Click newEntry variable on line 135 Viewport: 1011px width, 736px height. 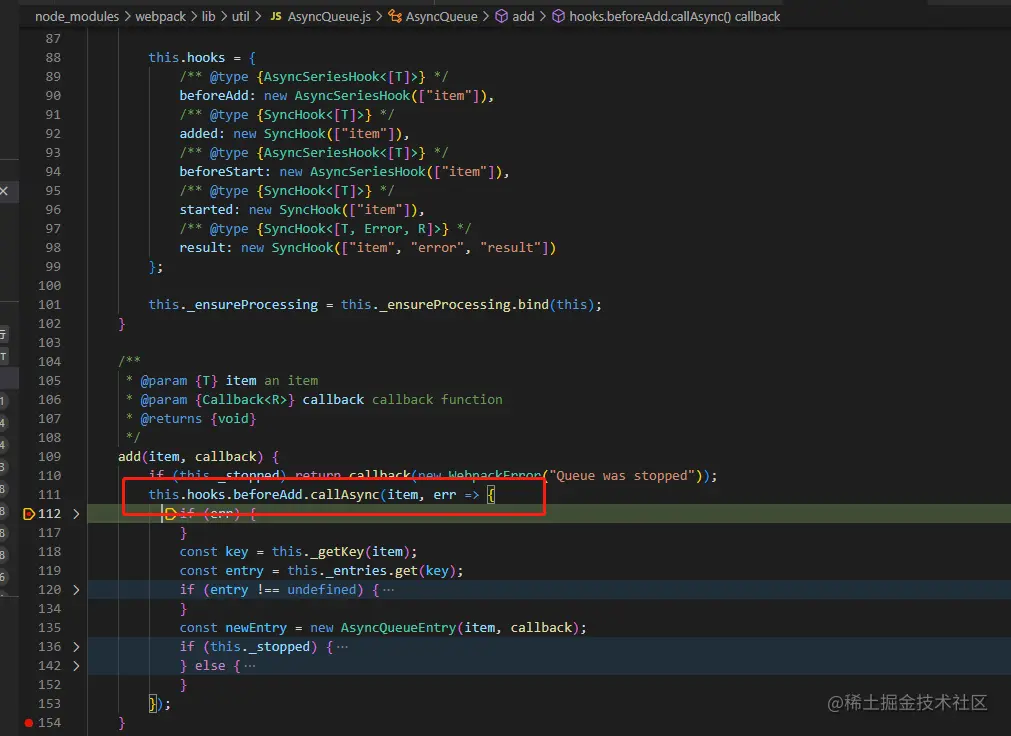[x=256, y=628]
